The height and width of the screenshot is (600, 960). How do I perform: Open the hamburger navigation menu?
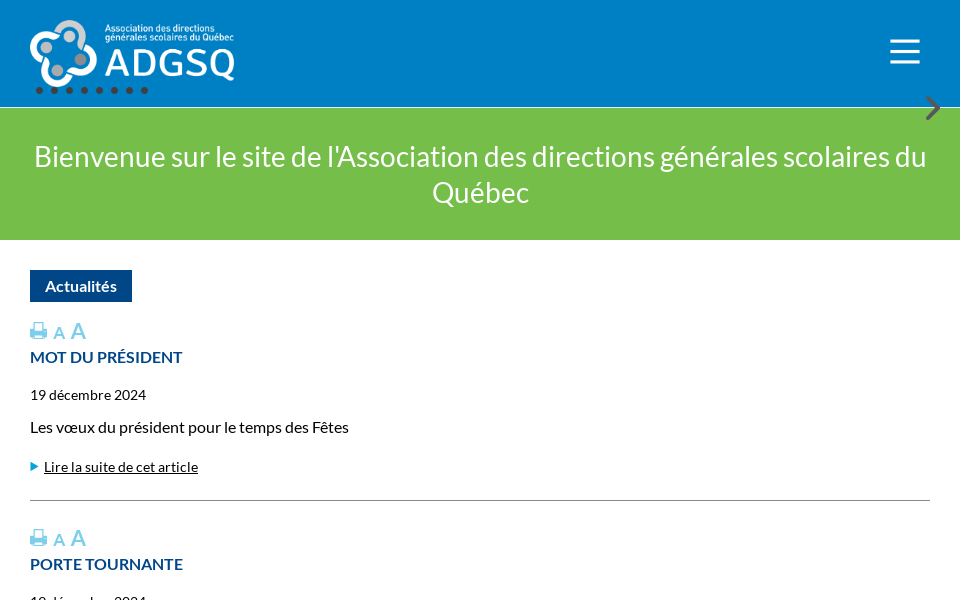[x=905, y=52]
